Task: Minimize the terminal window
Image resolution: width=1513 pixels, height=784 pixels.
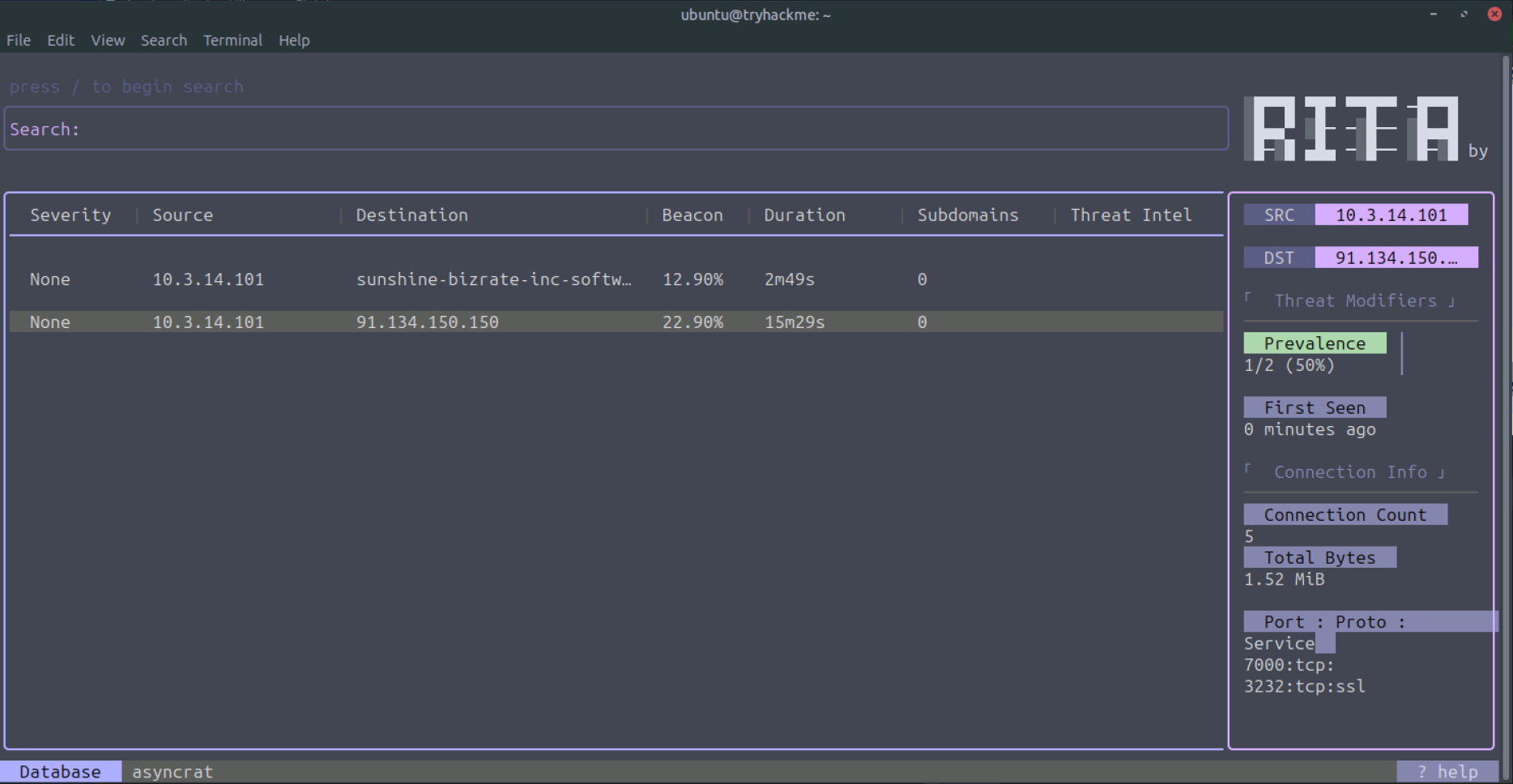Action: click(x=1434, y=14)
